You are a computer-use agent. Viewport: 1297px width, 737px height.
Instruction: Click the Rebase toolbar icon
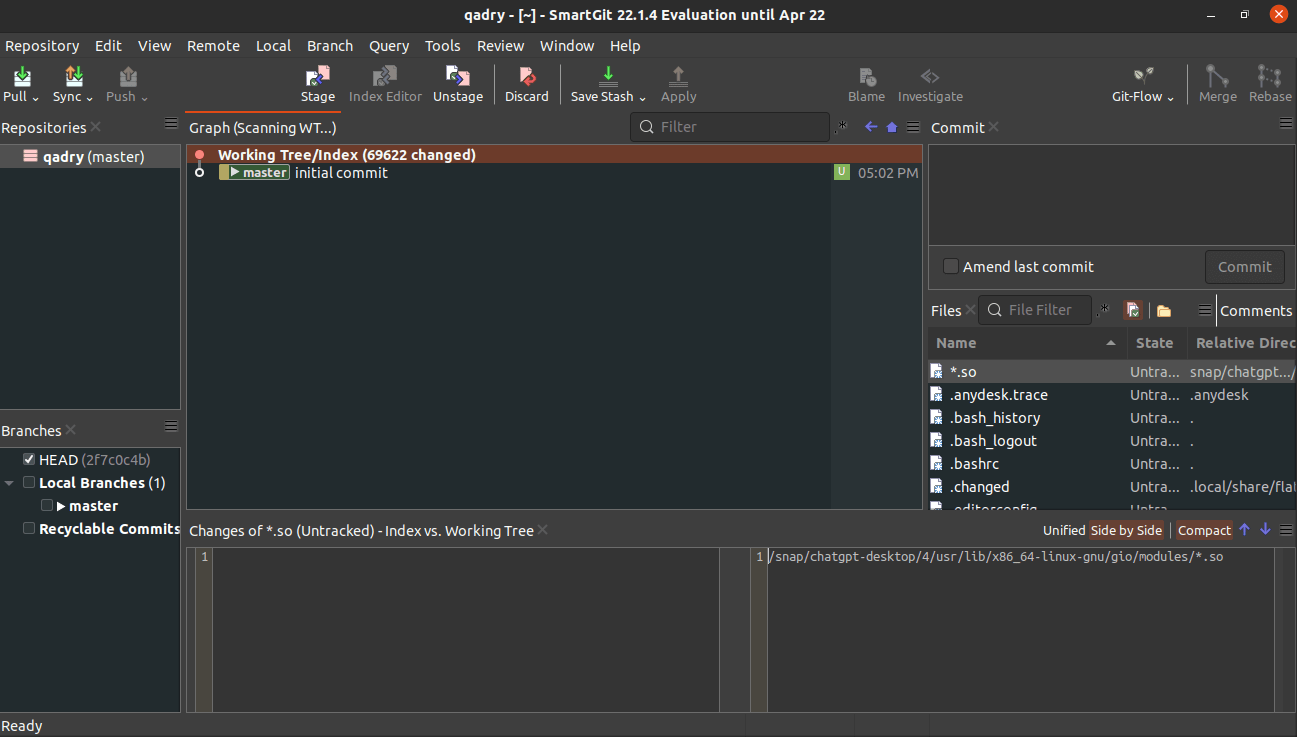[1270, 76]
